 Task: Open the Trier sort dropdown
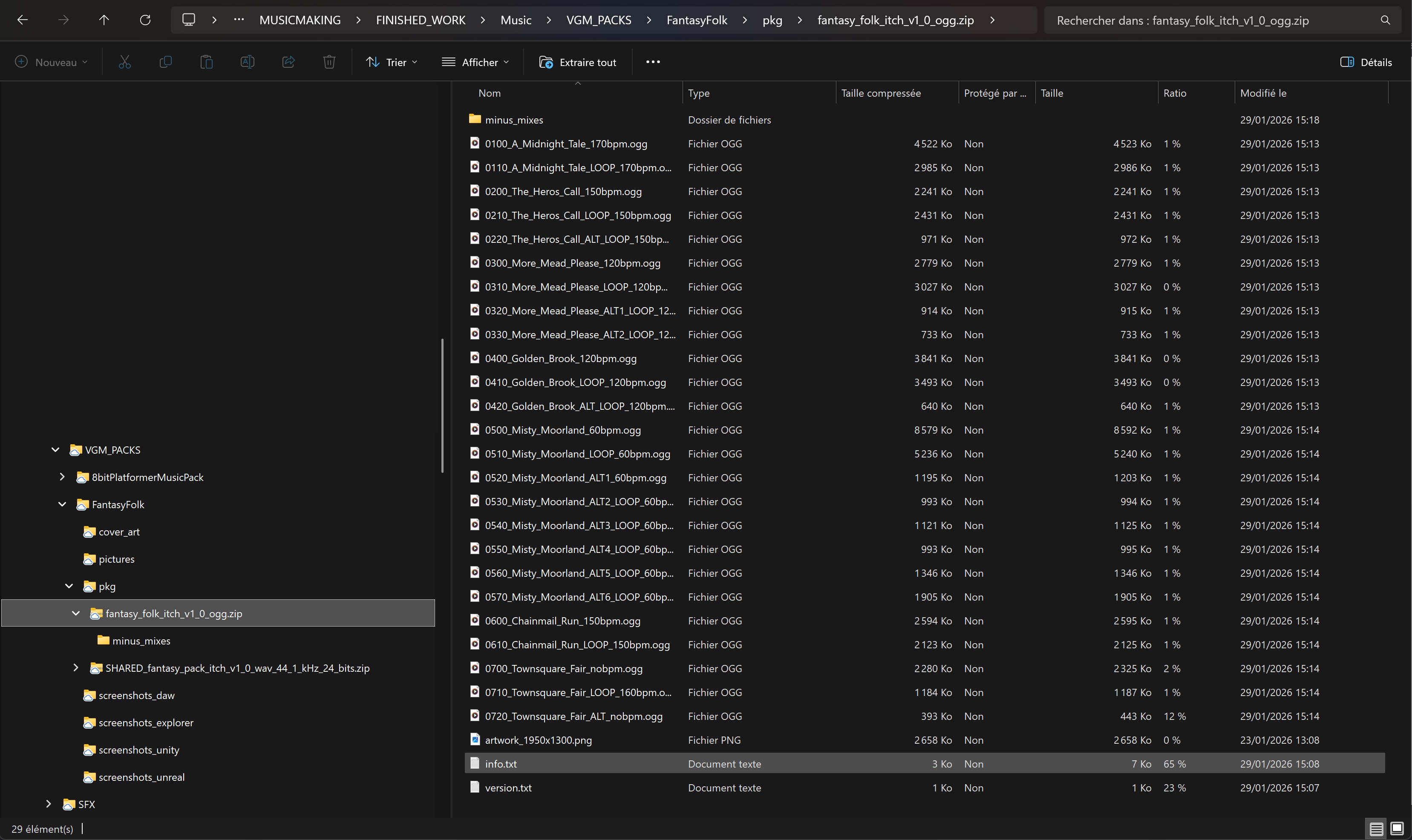point(392,62)
